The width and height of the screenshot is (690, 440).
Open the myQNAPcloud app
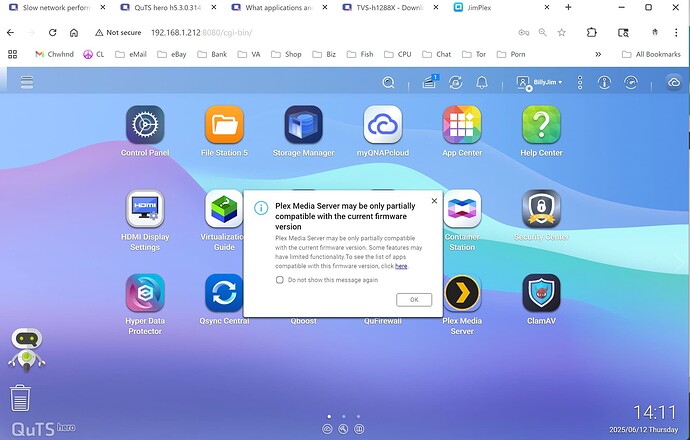(382, 125)
